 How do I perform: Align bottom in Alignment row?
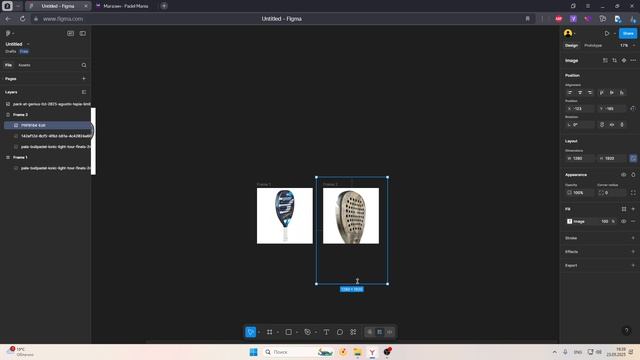click(x=622, y=93)
